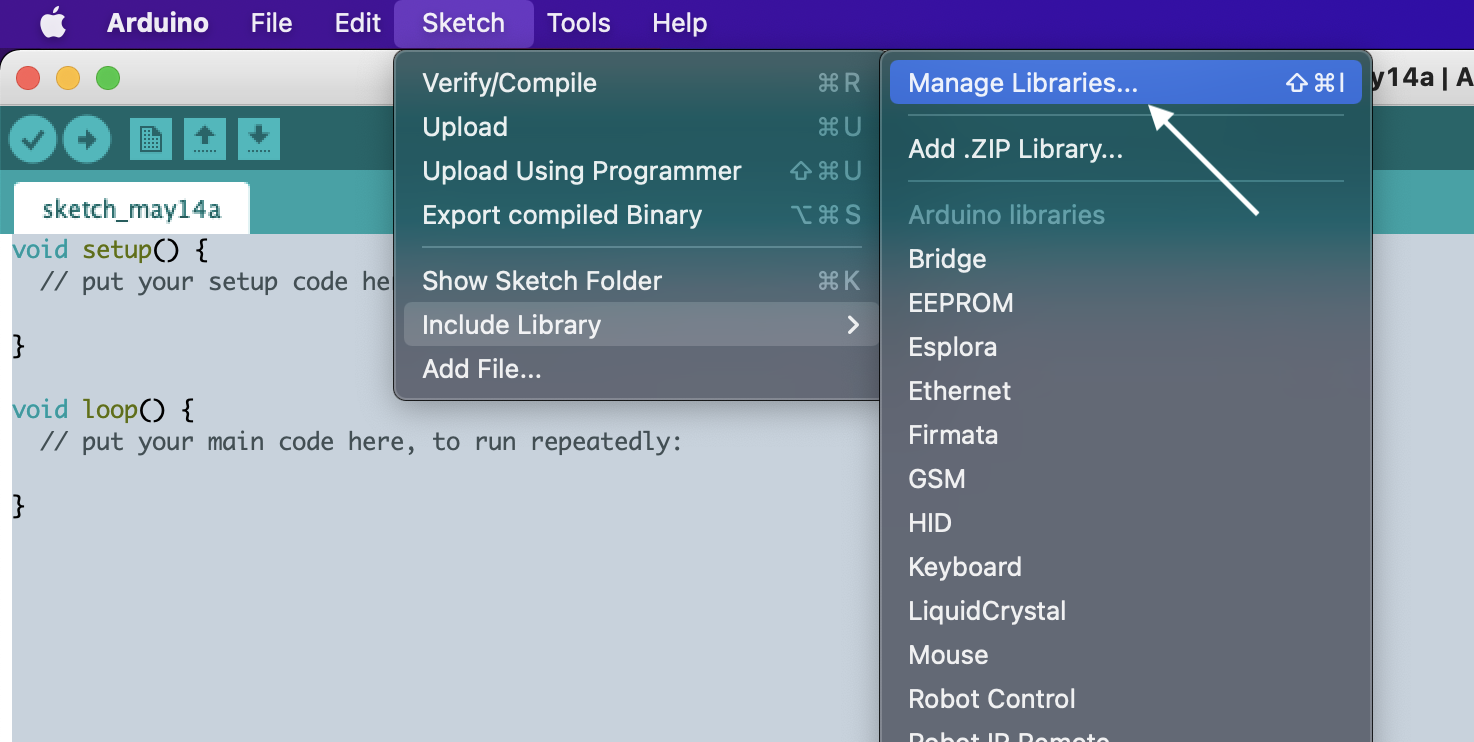This screenshot has width=1474, height=742.
Task: Switch to the sketch_may14a tab
Action: click(131, 209)
